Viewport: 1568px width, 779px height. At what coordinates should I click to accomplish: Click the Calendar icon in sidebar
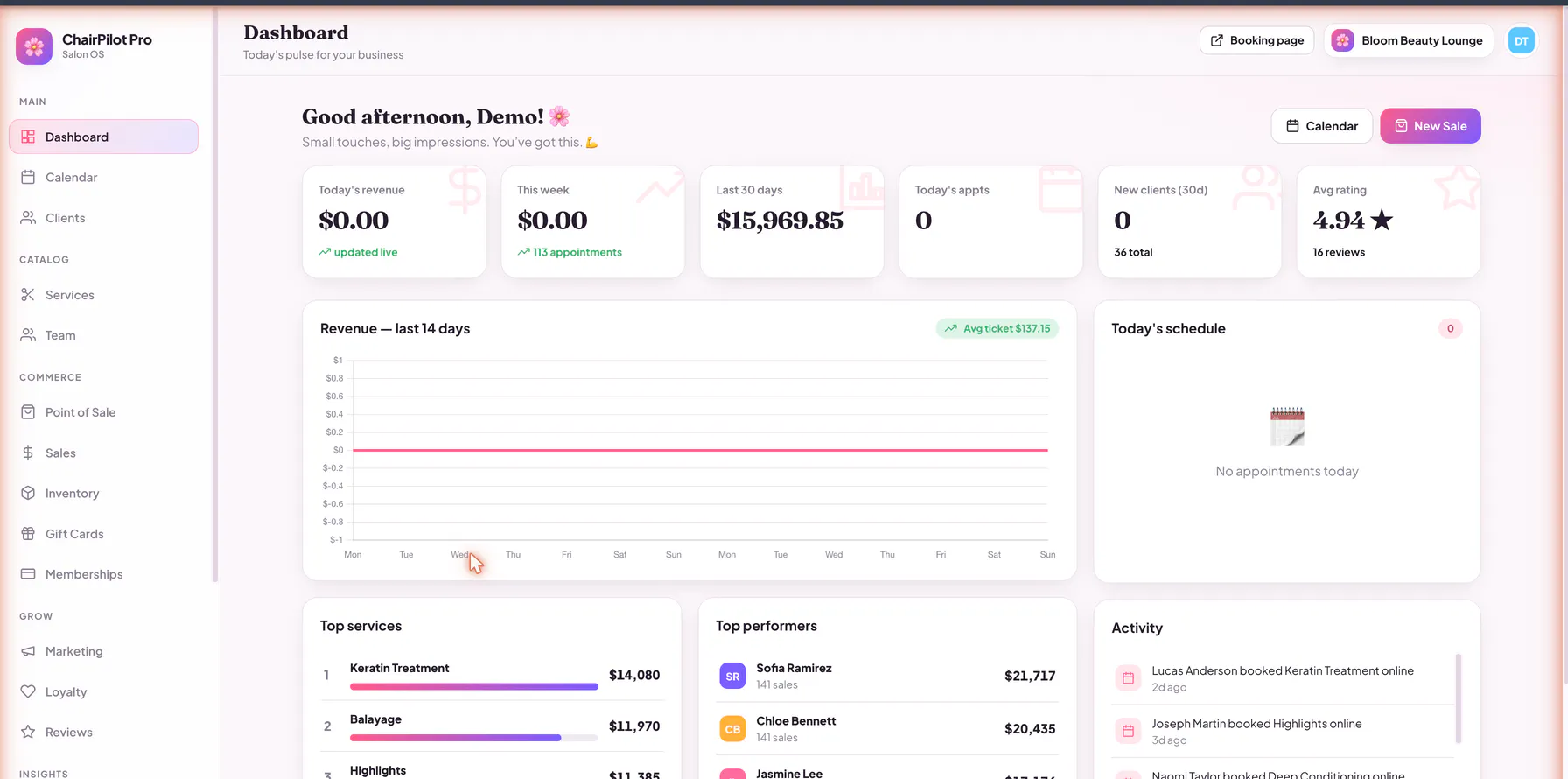tap(28, 177)
